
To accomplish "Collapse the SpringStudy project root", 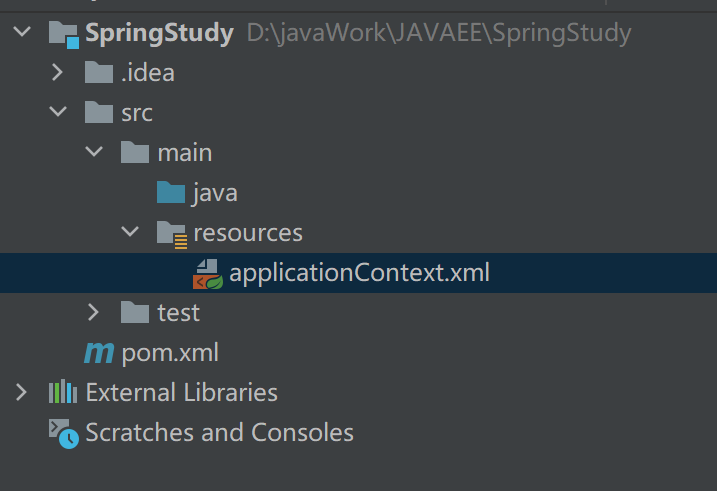I will [22, 32].
